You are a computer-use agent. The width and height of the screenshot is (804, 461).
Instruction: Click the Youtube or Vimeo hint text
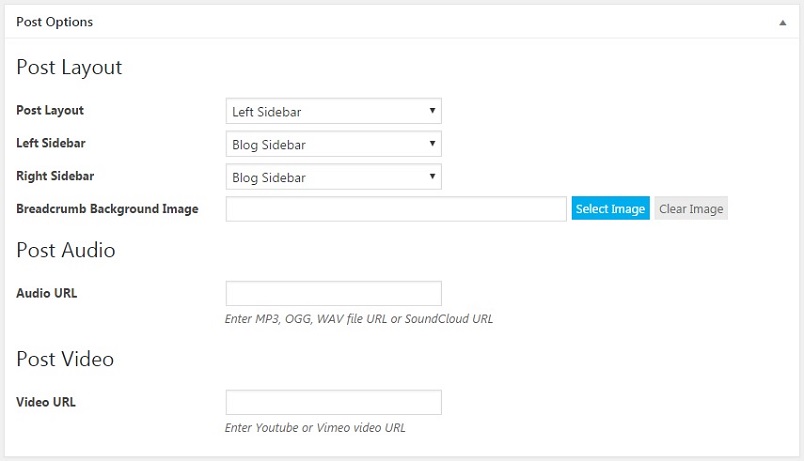pos(315,428)
